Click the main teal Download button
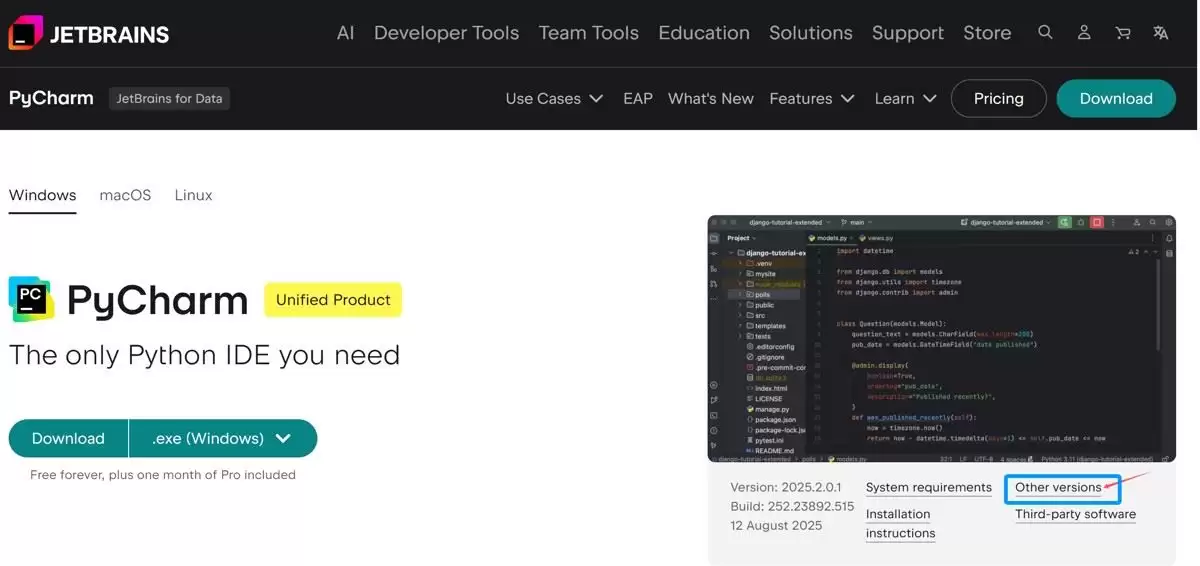The height and width of the screenshot is (566, 1200). coord(68,438)
